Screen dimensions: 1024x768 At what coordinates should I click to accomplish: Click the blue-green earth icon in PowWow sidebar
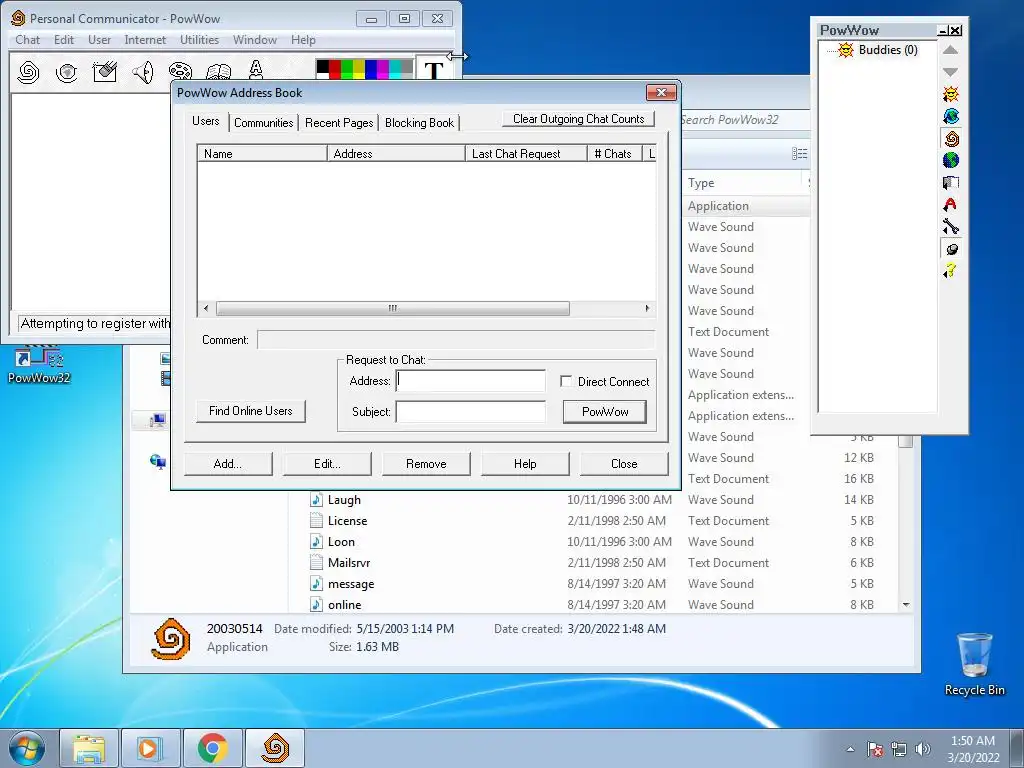(x=951, y=160)
